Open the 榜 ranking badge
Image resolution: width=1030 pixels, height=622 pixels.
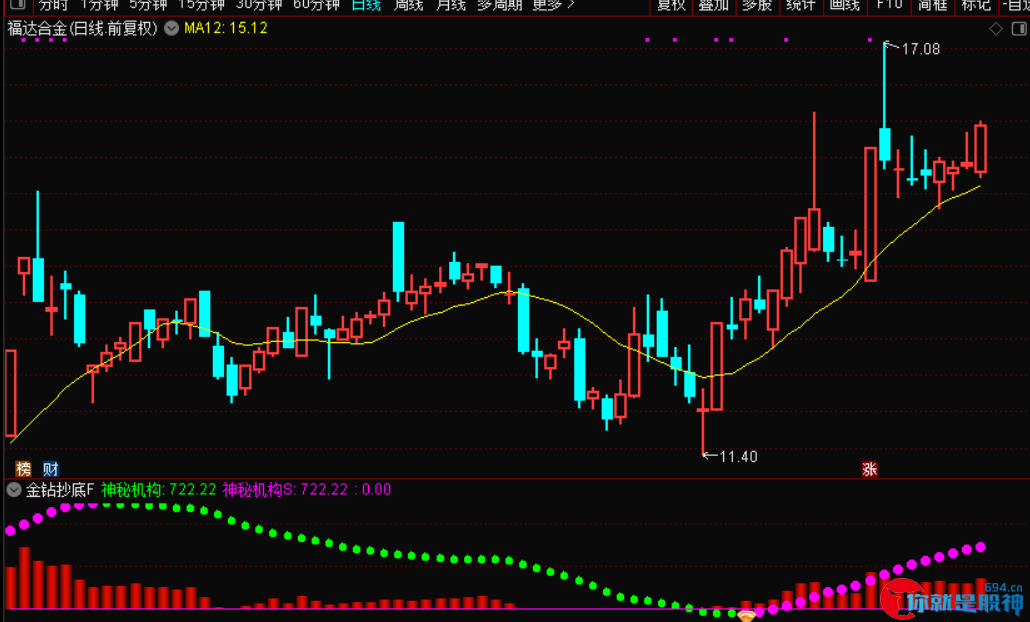point(24,468)
